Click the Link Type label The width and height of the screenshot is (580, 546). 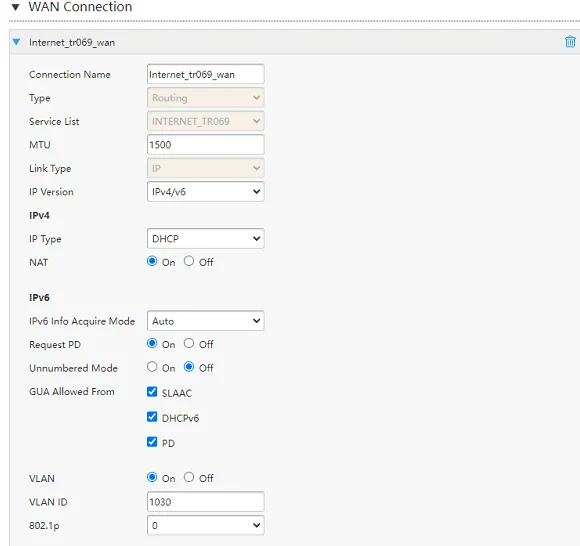point(50,168)
